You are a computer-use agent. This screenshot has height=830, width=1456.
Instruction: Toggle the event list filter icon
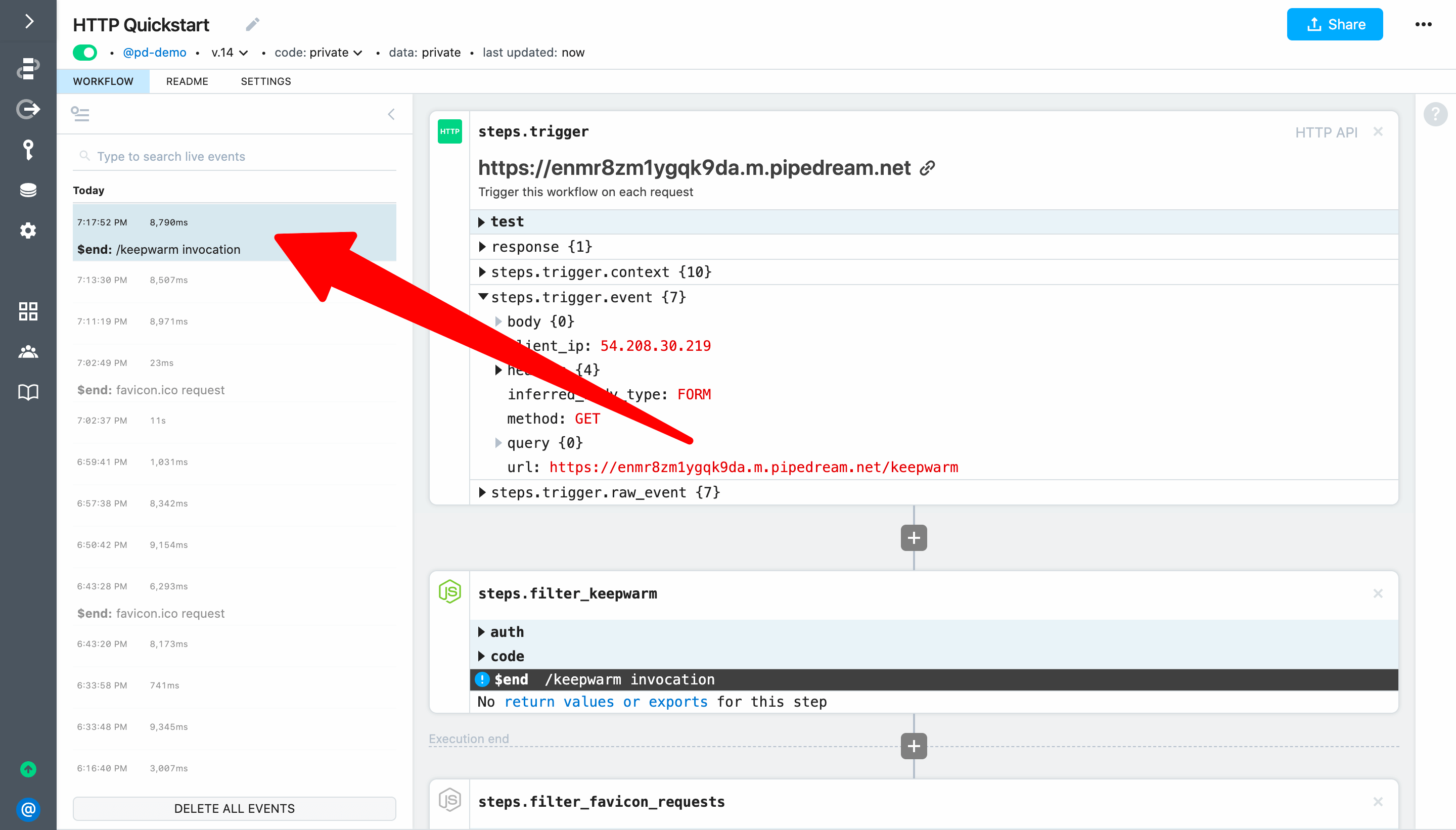click(80, 114)
